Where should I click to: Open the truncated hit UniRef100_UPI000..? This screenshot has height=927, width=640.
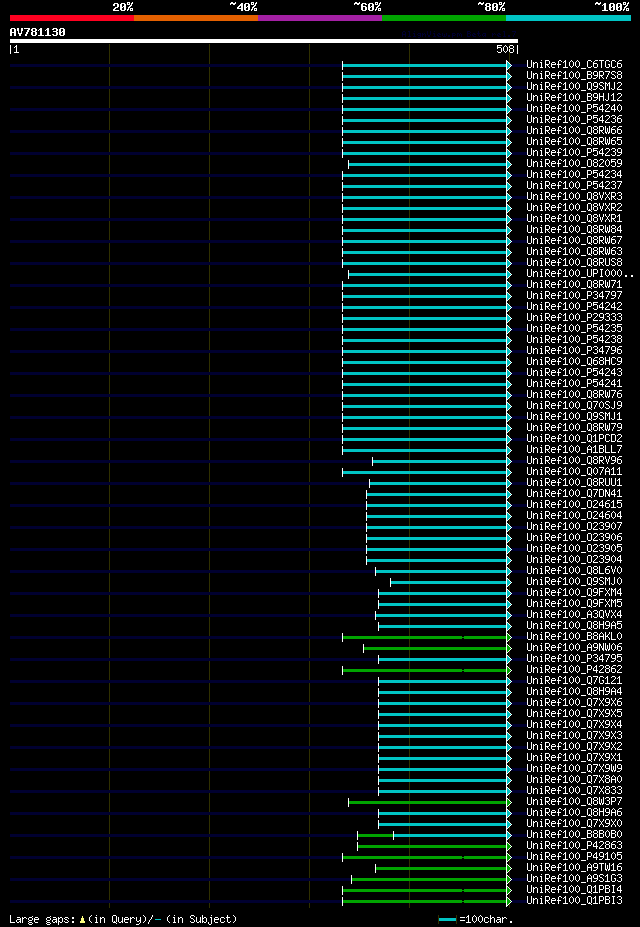(x=580, y=274)
